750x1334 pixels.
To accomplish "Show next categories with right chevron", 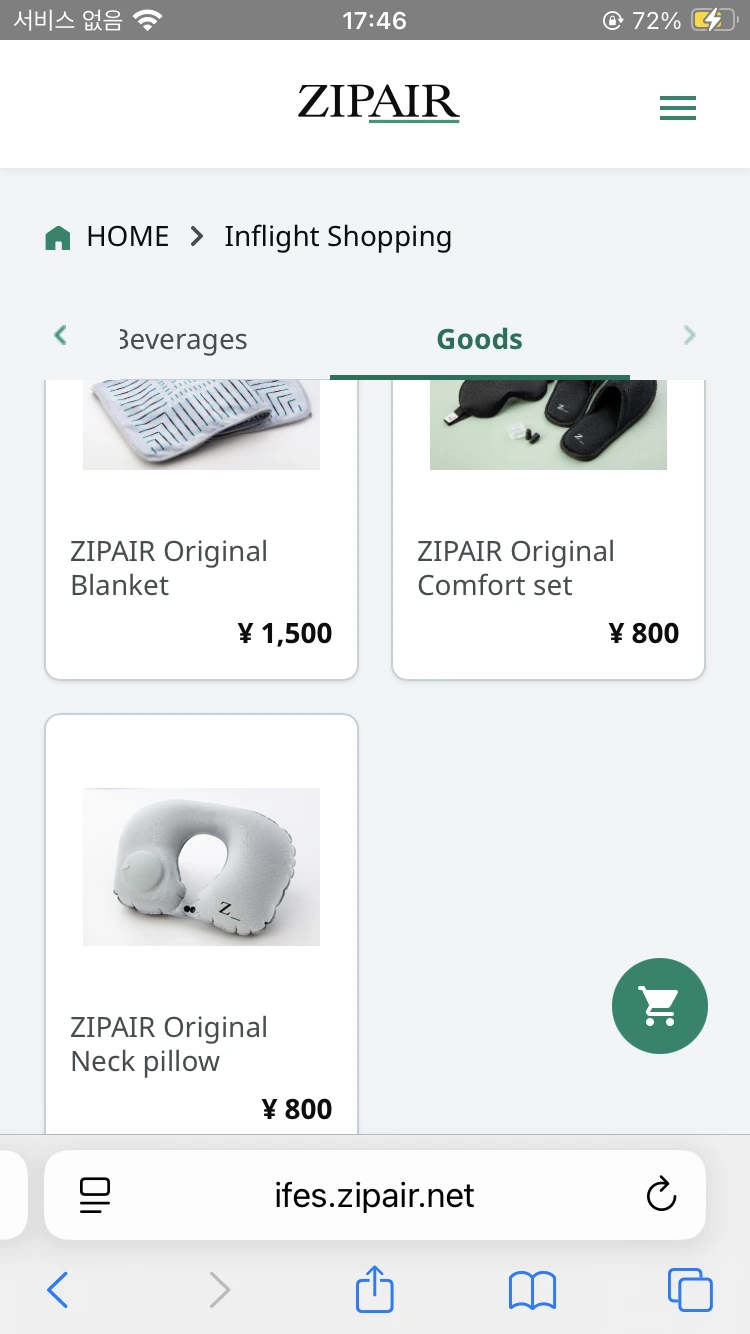I will point(689,335).
